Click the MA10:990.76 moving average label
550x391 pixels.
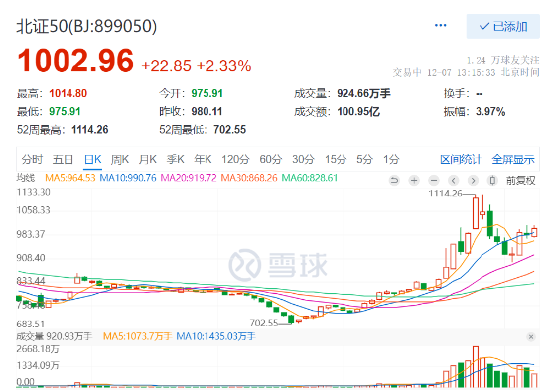click(128, 178)
